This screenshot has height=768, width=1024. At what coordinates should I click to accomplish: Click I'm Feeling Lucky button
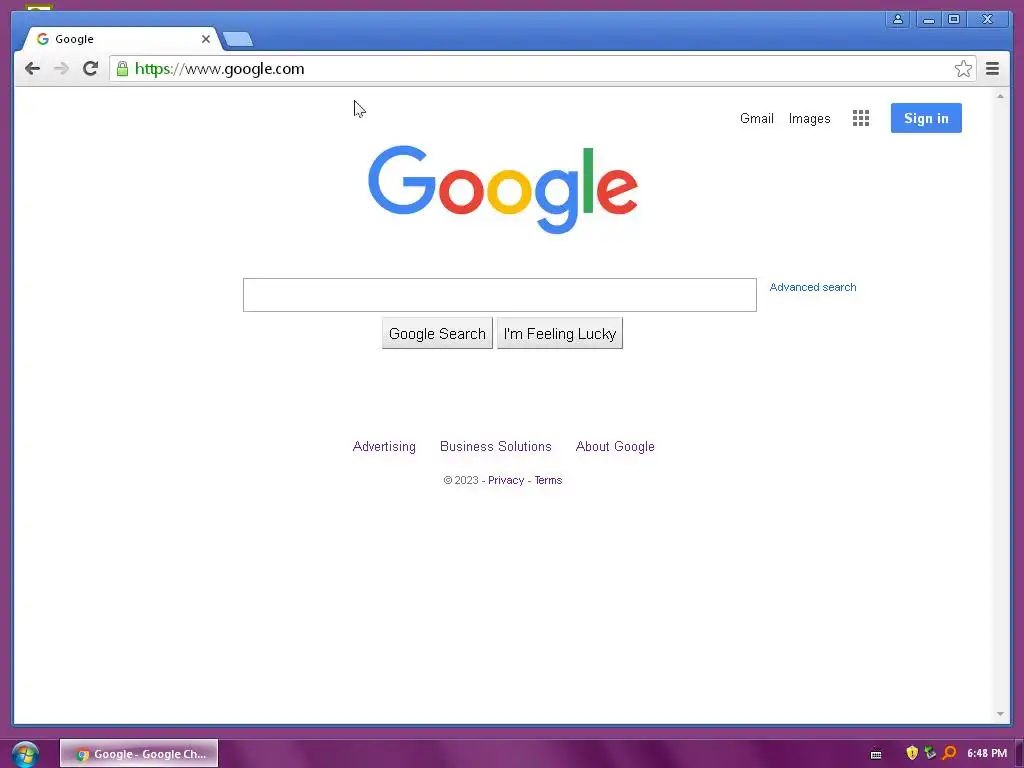[x=560, y=334]
